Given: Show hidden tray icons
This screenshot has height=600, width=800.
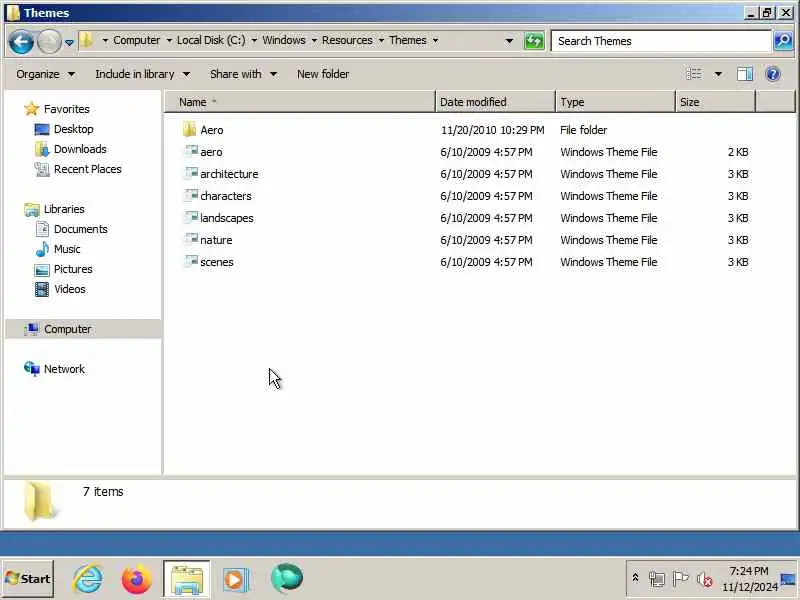Looking at the screenshot, I should click(x=635, y=578).
